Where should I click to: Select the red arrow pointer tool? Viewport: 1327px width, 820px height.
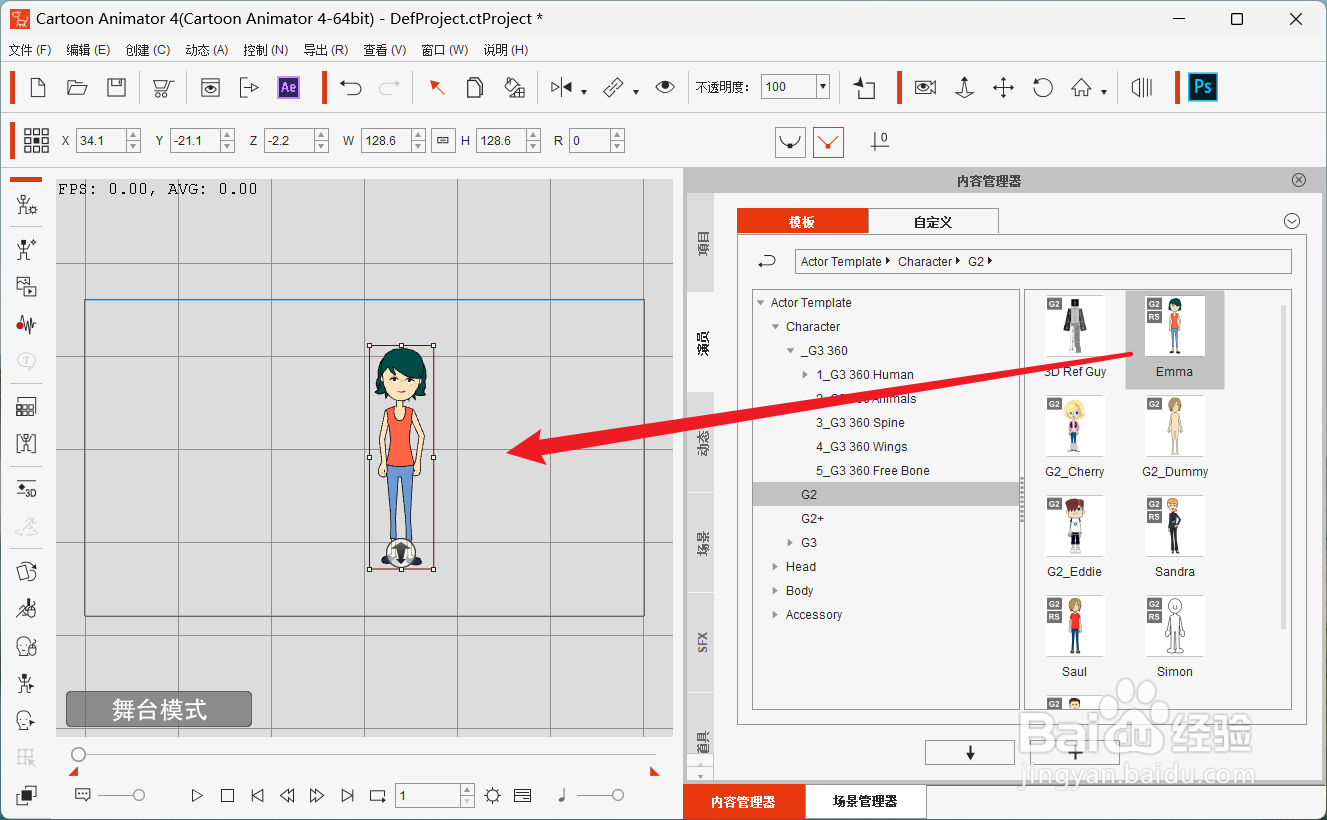(437, 88)
